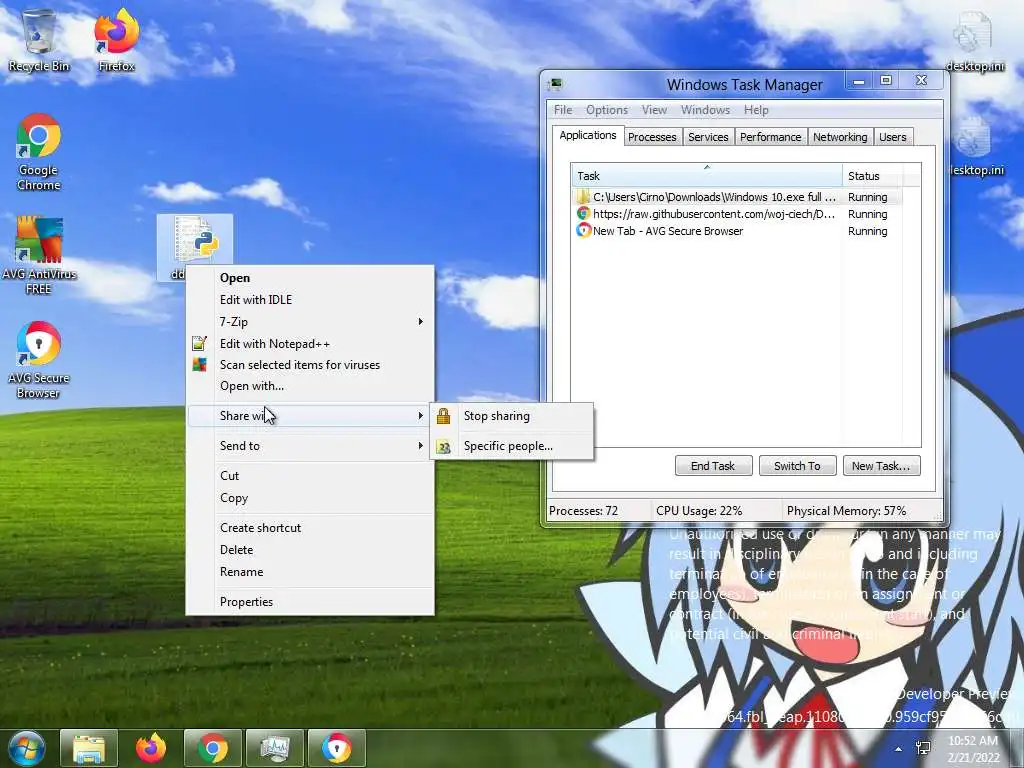Choose Cut in the context menu
Screen dimensions: 1024x768
310,476
